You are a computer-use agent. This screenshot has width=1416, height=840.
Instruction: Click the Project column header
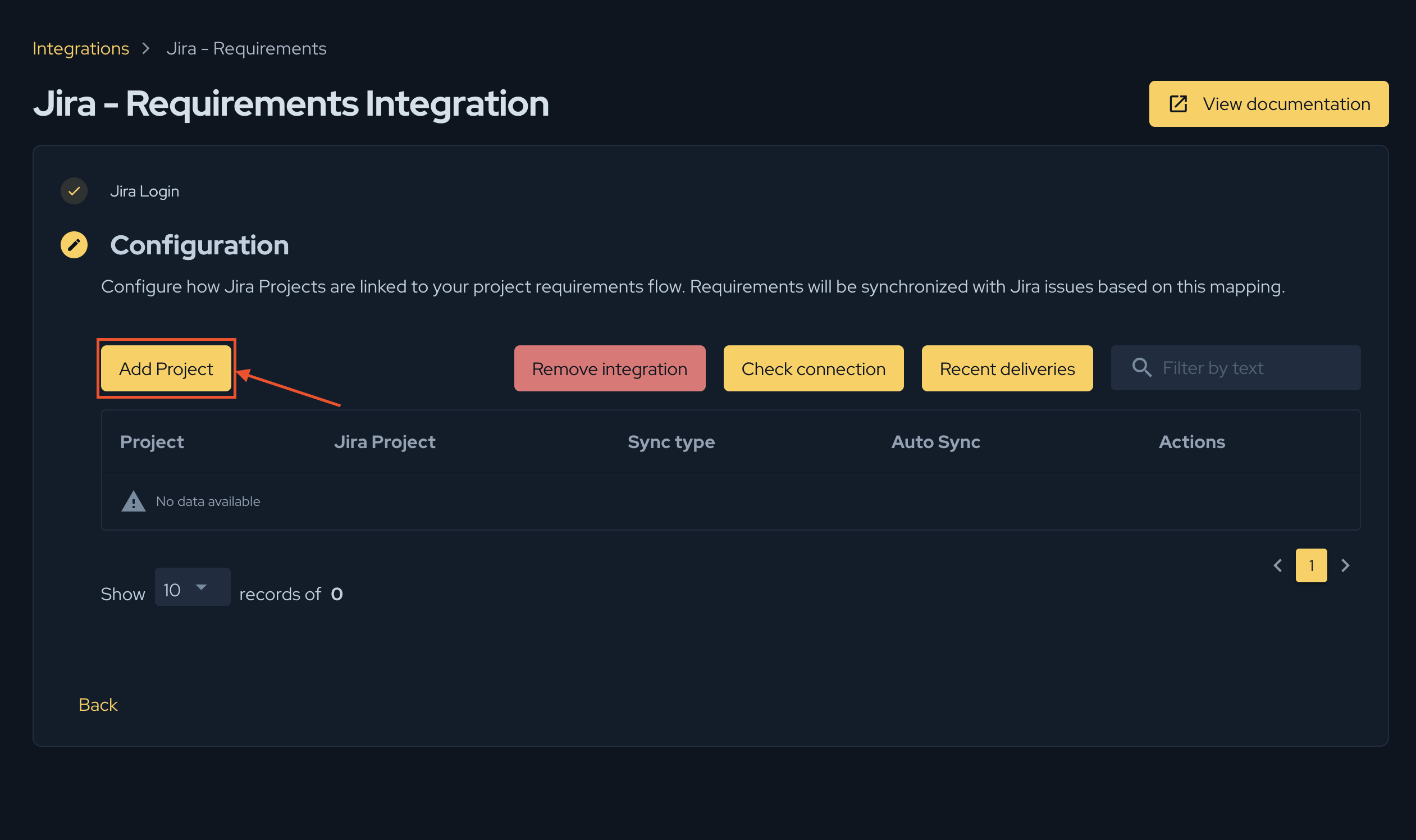(x=152, y=442)
